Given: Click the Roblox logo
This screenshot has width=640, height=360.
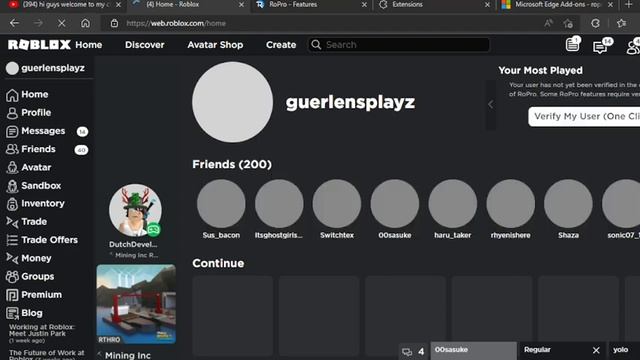Looking at the screenshot, I should pos(39,45).
